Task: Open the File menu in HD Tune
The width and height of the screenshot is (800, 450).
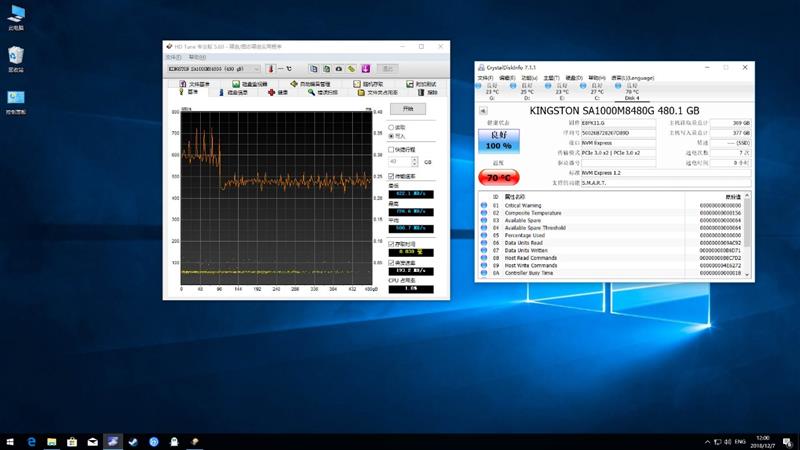Action: 173,57
